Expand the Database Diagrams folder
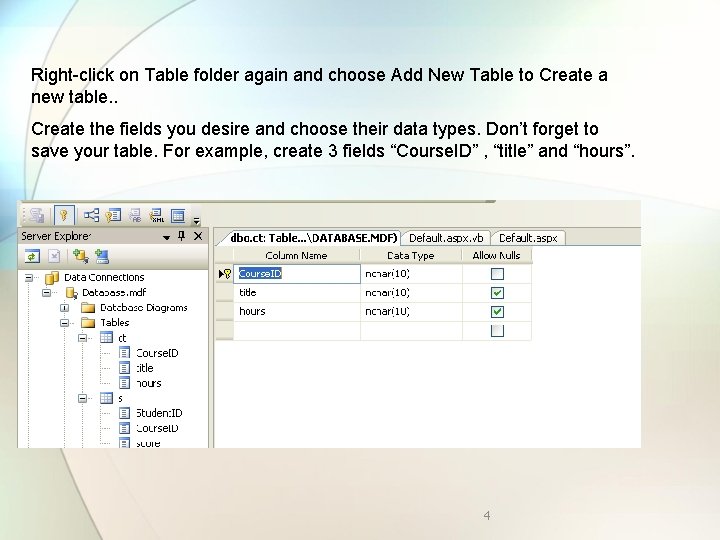Viewport: 720px width, 540px height. 64,308
